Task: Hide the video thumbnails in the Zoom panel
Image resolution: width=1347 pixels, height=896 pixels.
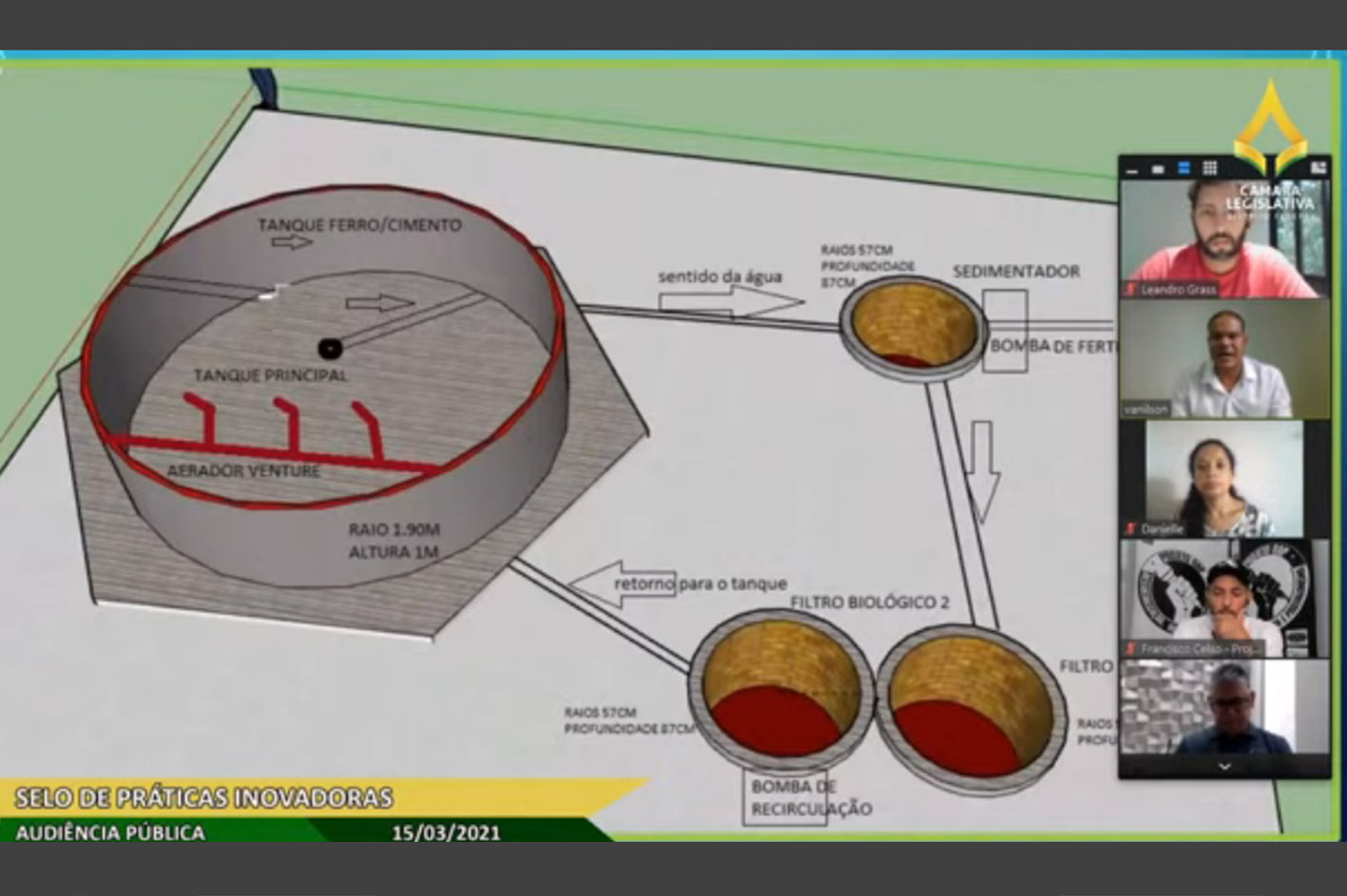Action: (x=1132, y=168)
